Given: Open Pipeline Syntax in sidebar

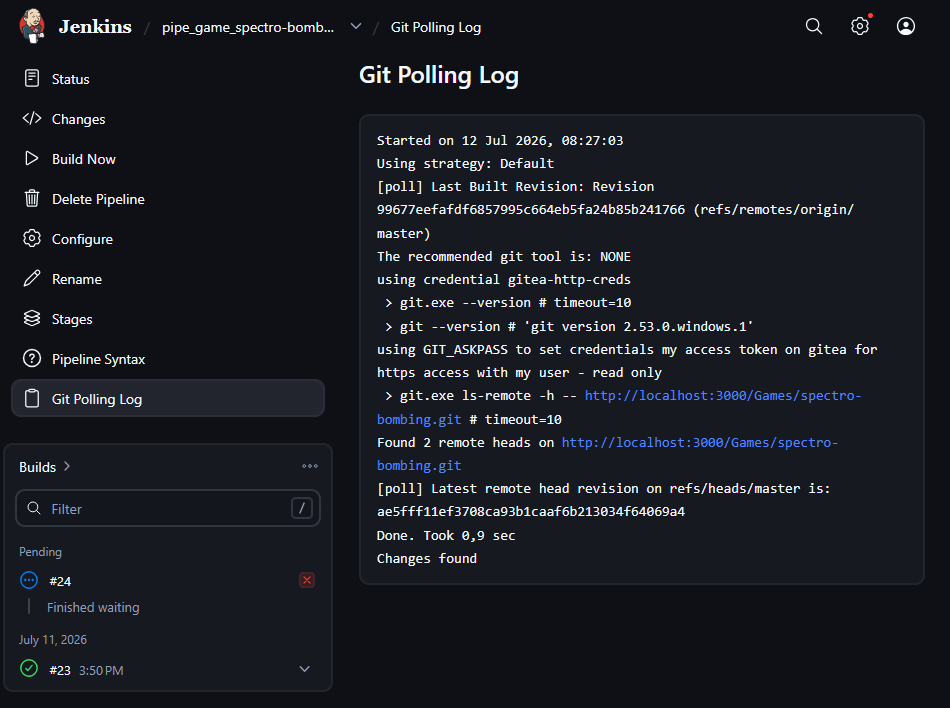Looking at the screenshot, I should 168,359.
